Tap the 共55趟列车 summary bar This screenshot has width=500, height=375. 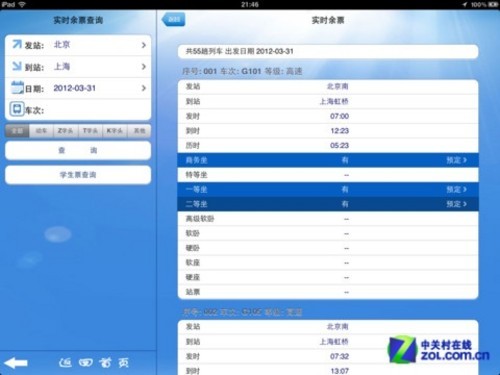click(328, 51)
